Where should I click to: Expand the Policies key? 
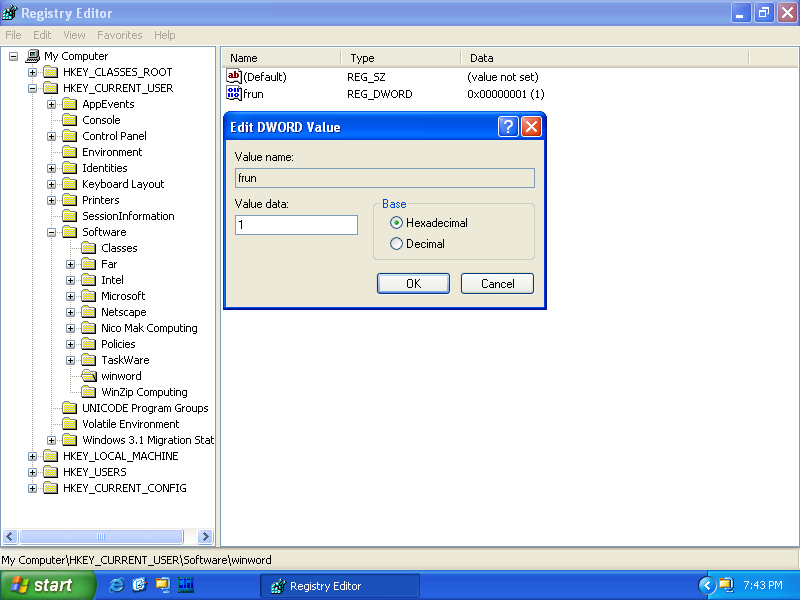70,344
